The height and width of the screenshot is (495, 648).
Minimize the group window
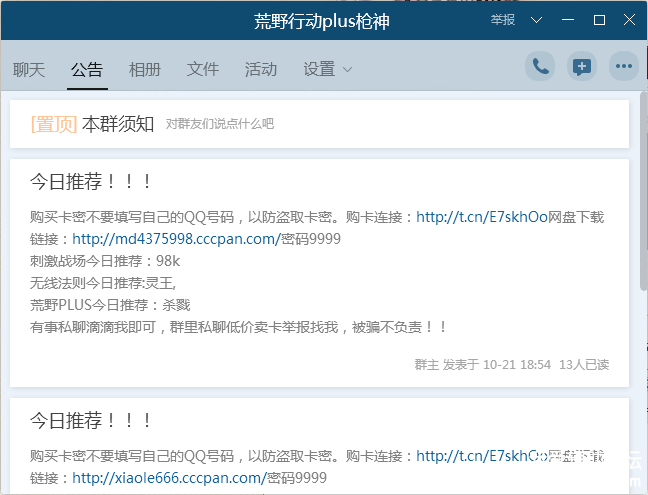pyautogui.click(x=568, y=20)
